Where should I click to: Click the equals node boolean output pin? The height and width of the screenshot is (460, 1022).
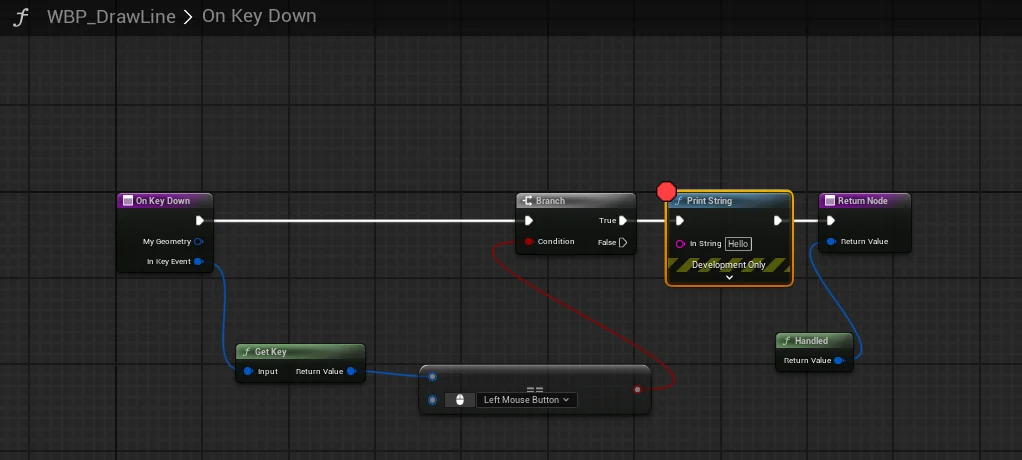637,389
